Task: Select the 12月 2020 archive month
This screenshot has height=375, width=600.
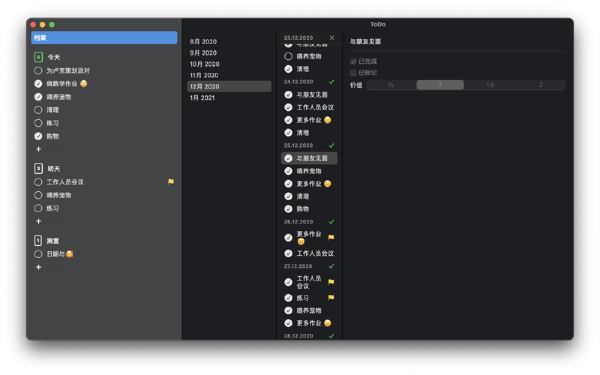Action: click(229, 86)
